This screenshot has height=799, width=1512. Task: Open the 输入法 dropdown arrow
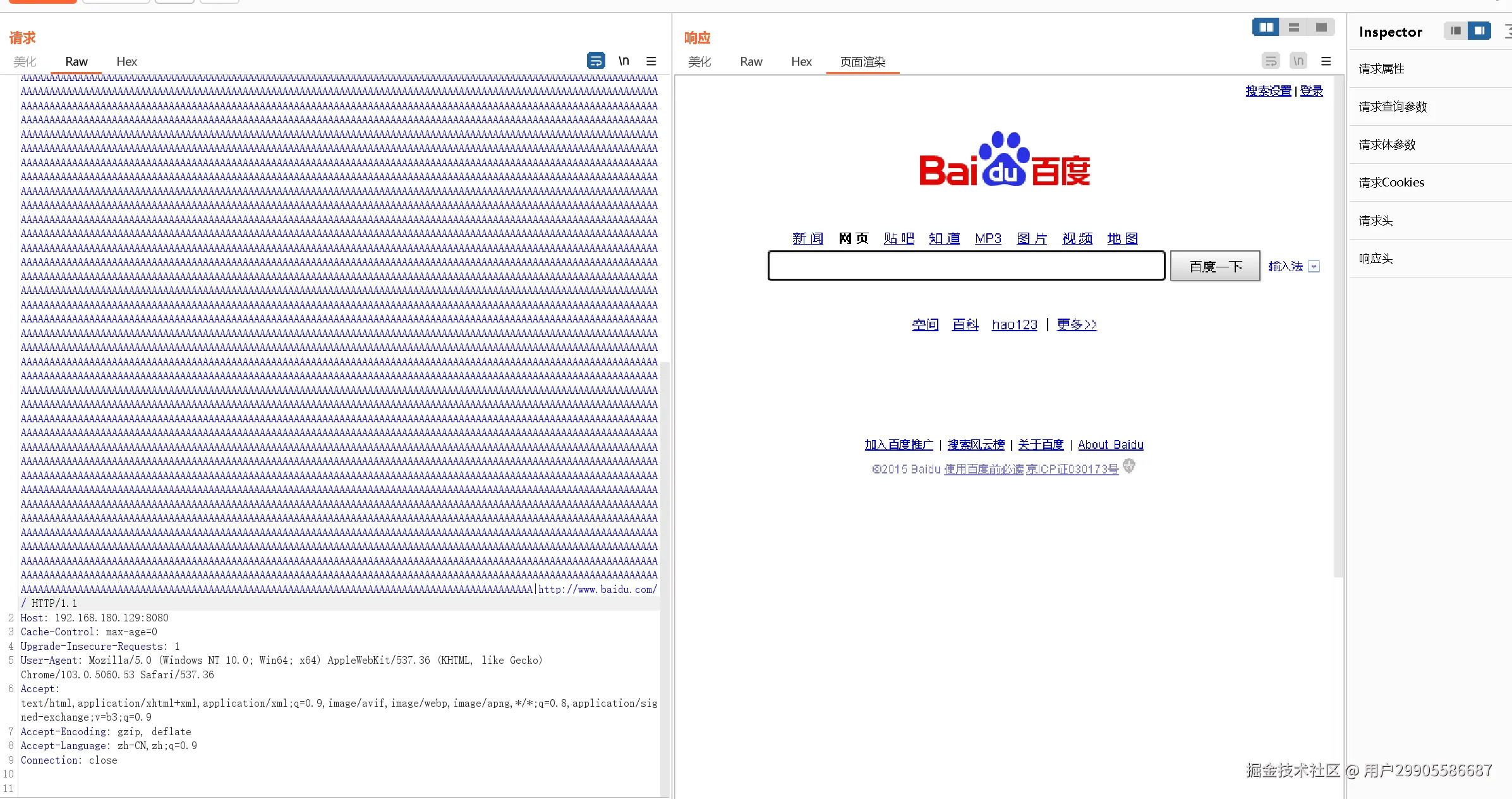coord(1314,266)
